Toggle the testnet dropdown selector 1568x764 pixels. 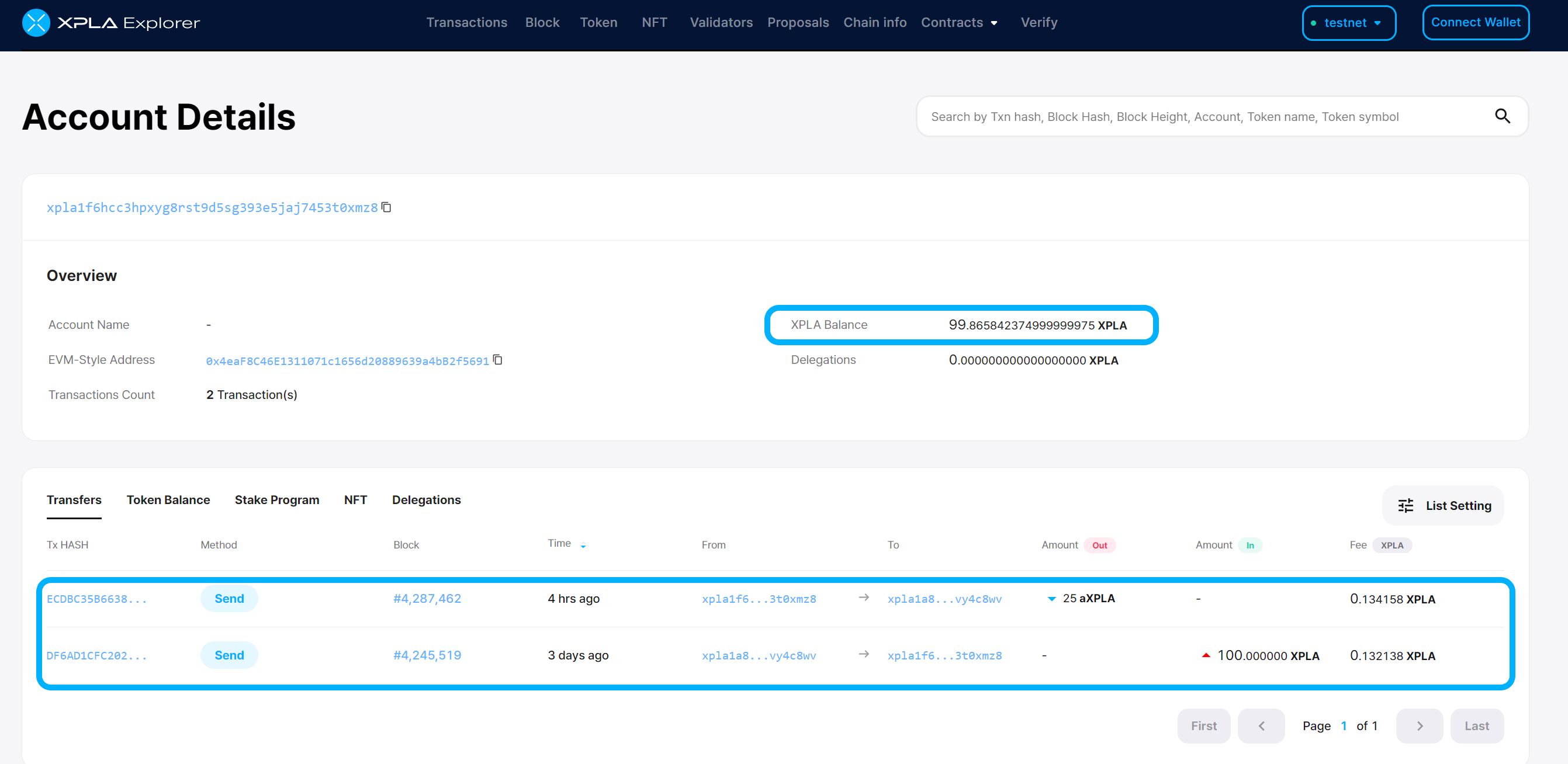coord(1348,22)
